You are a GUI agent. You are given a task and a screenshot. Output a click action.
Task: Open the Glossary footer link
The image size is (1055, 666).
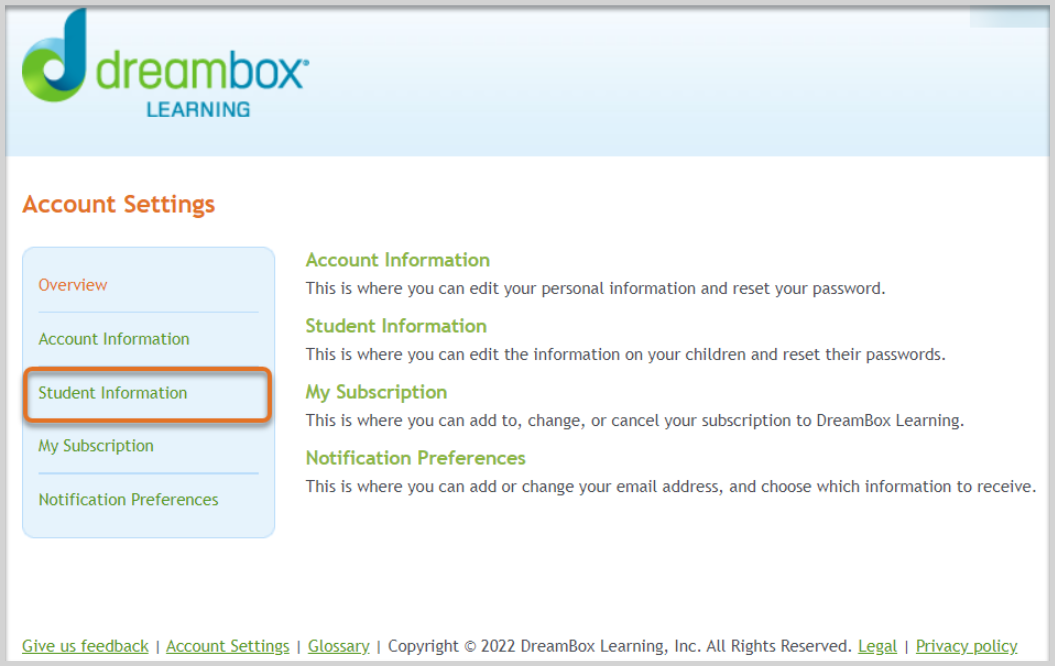(x=338, y=646)
